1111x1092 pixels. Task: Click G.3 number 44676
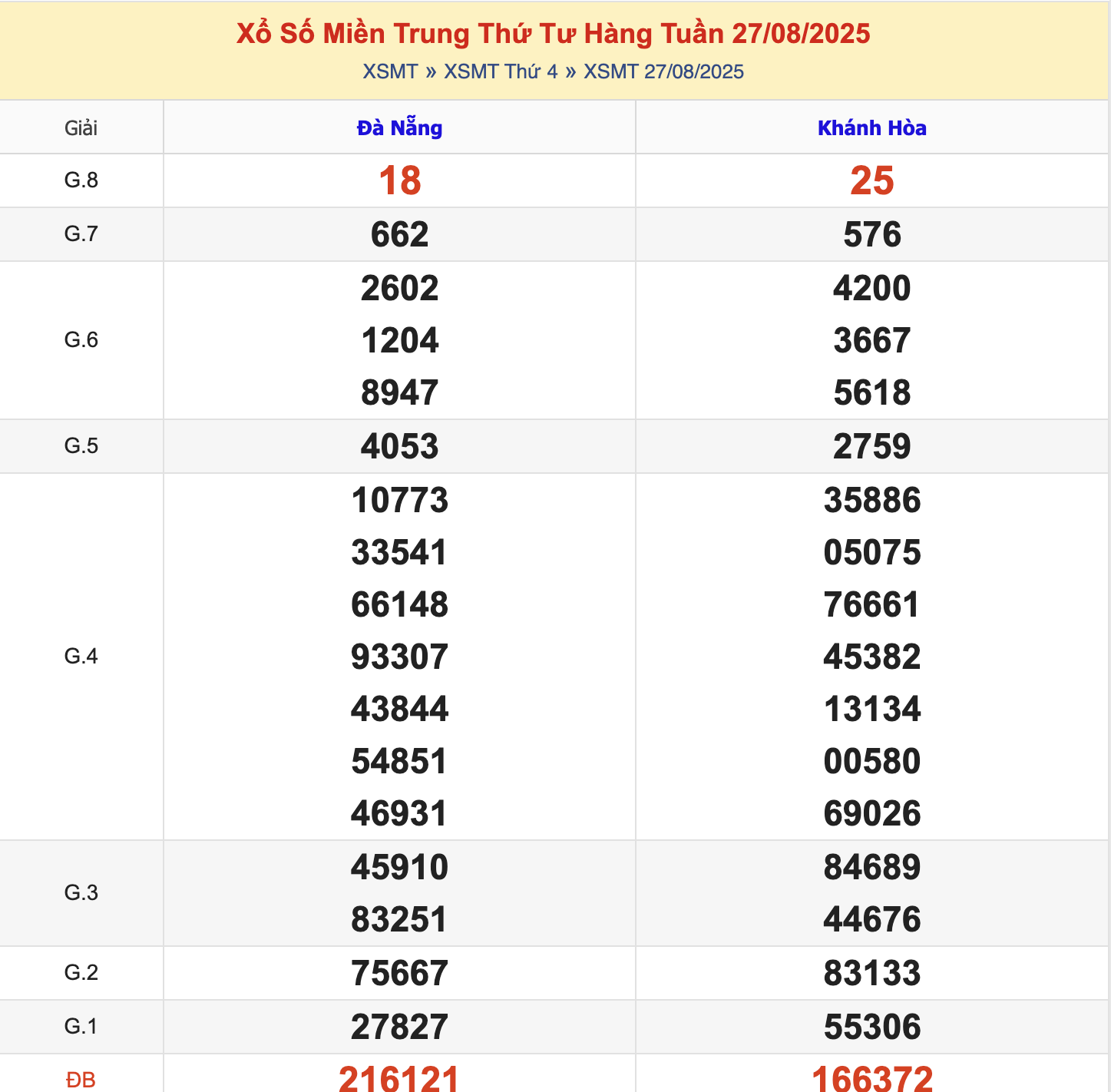(x=872, y=920)
